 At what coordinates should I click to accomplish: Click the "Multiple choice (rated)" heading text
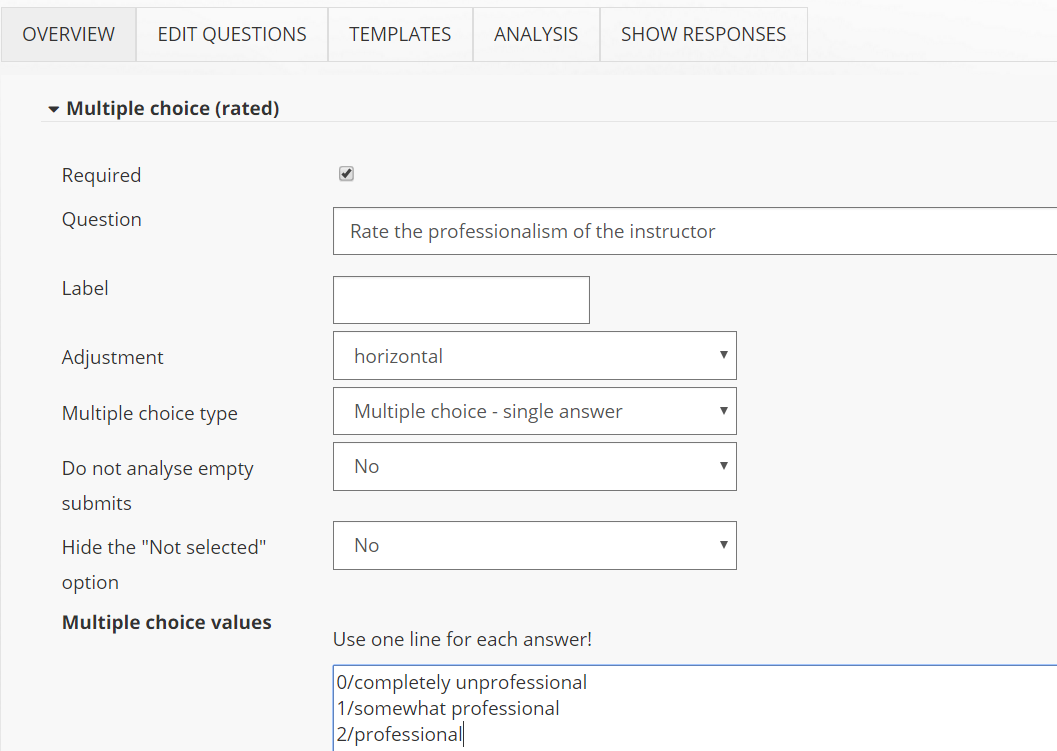[173, 109]
